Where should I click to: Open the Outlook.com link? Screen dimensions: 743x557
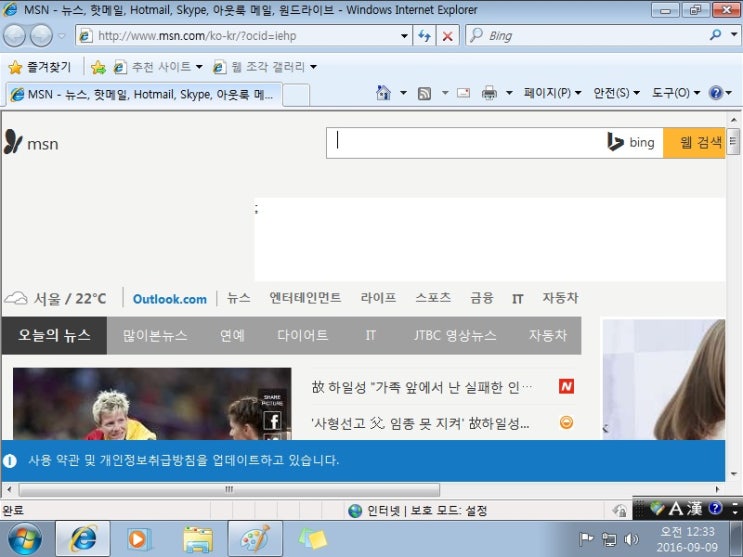(x=170, y=299)
